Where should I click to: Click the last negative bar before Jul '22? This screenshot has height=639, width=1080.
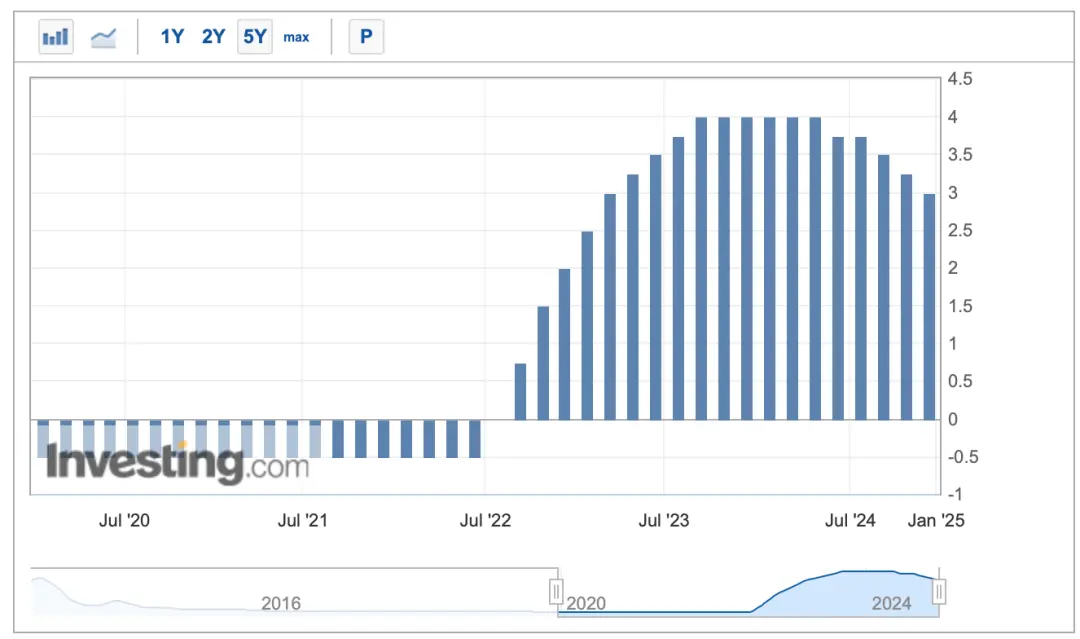(x=475, y=439)
